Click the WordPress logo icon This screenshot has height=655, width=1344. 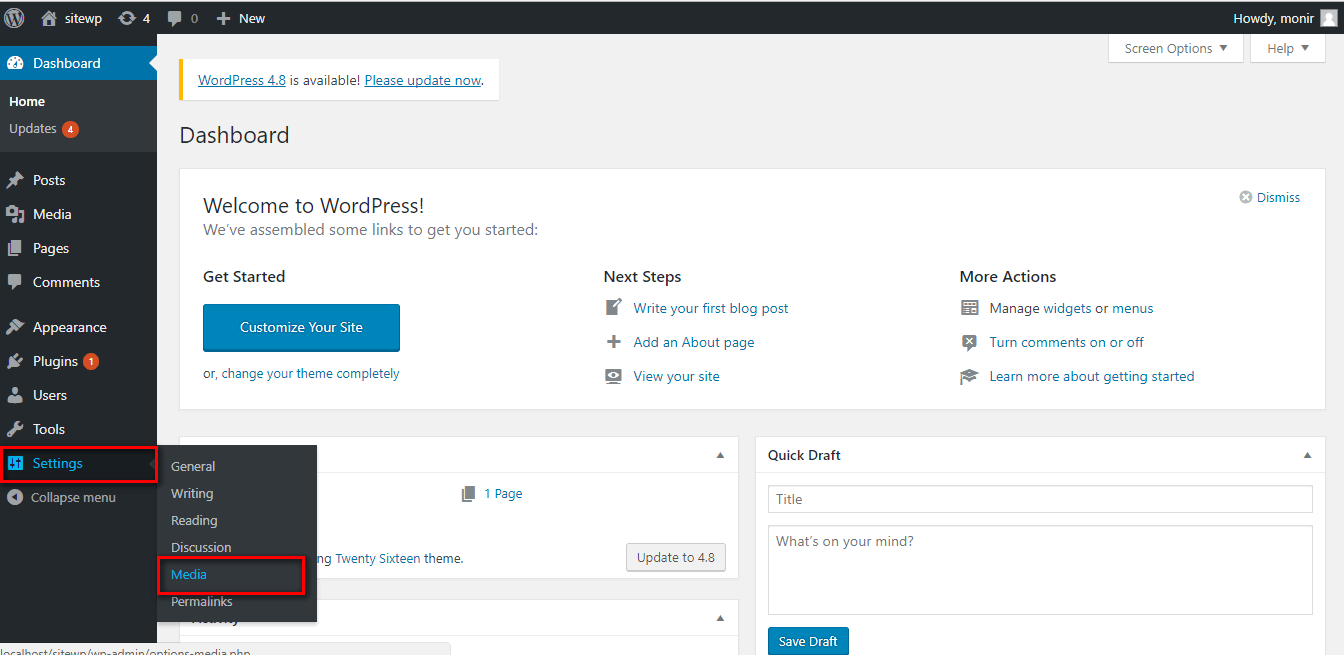[x=14, y=17]
